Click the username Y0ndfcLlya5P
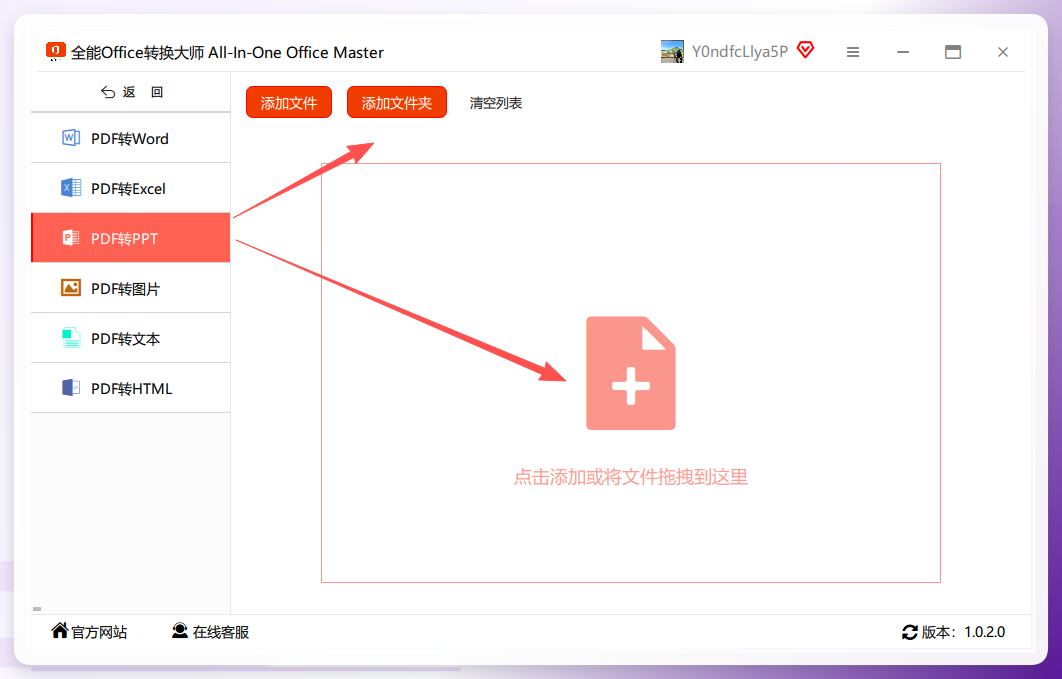Viewport: 1062px width, 679px height. 740,52
